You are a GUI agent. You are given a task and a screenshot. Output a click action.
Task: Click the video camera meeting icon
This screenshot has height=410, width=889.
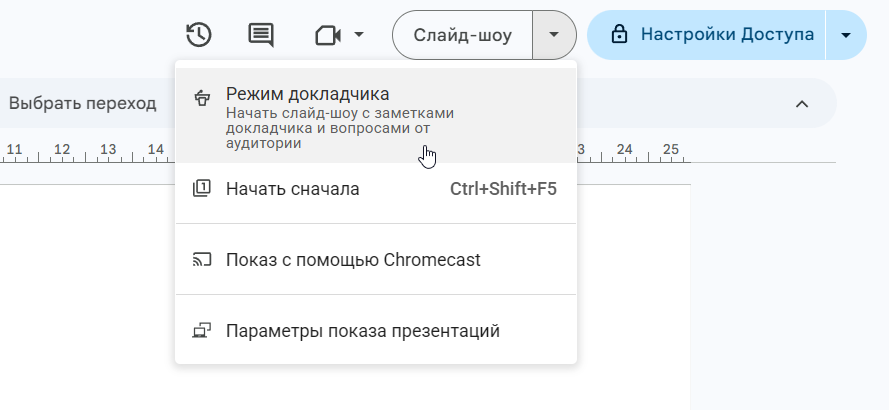(x=328, y=35)
